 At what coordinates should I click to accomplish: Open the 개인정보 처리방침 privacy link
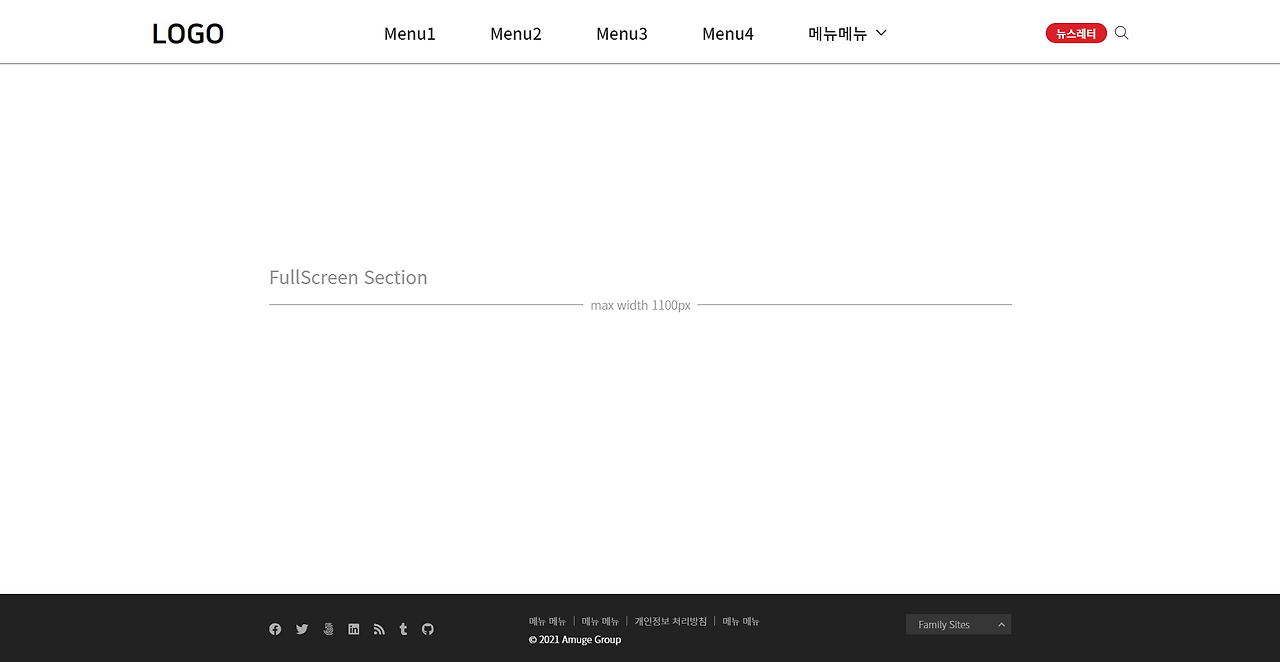pyautogui.click(x=669, y=620)
